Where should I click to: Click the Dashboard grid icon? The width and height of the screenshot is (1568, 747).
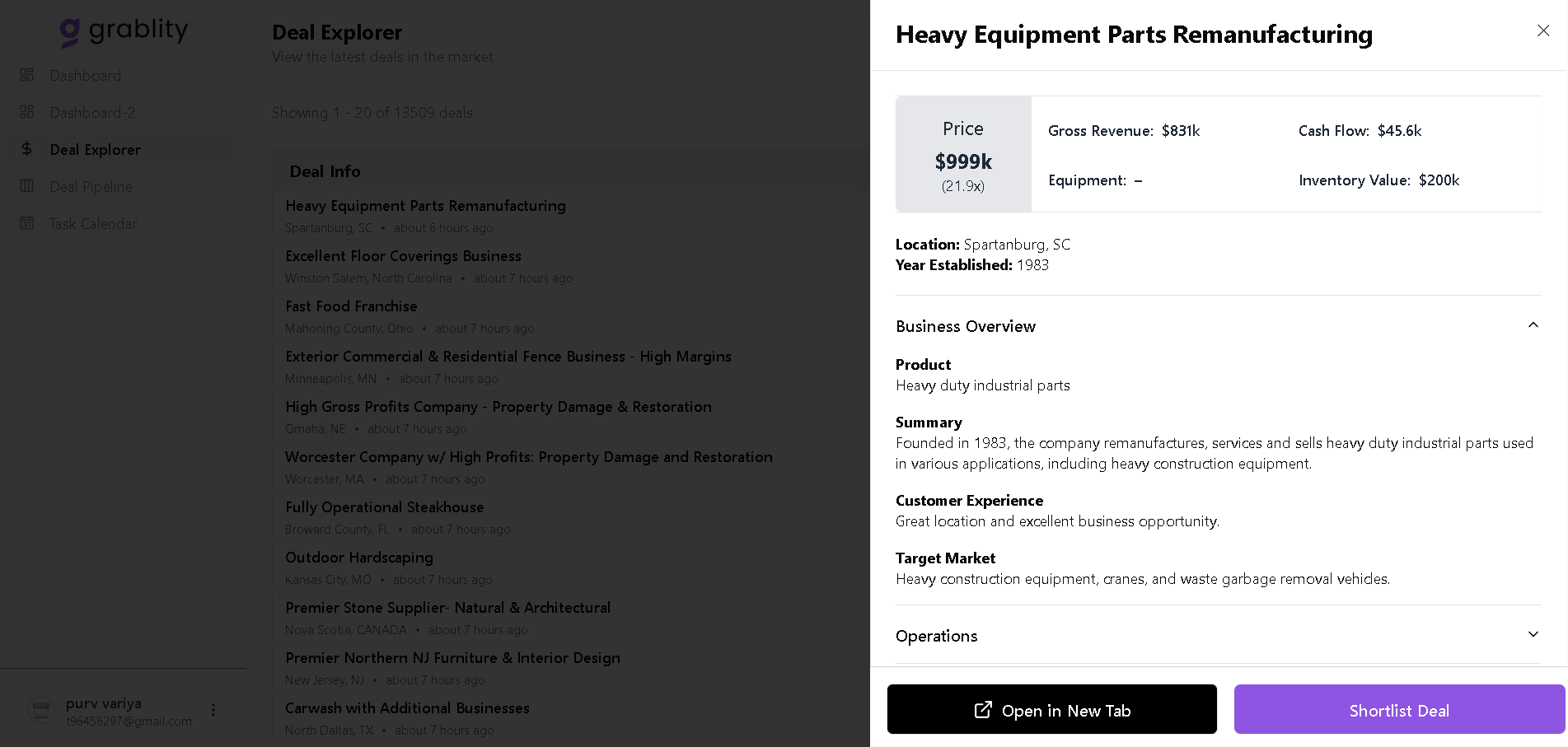[27, 75]
